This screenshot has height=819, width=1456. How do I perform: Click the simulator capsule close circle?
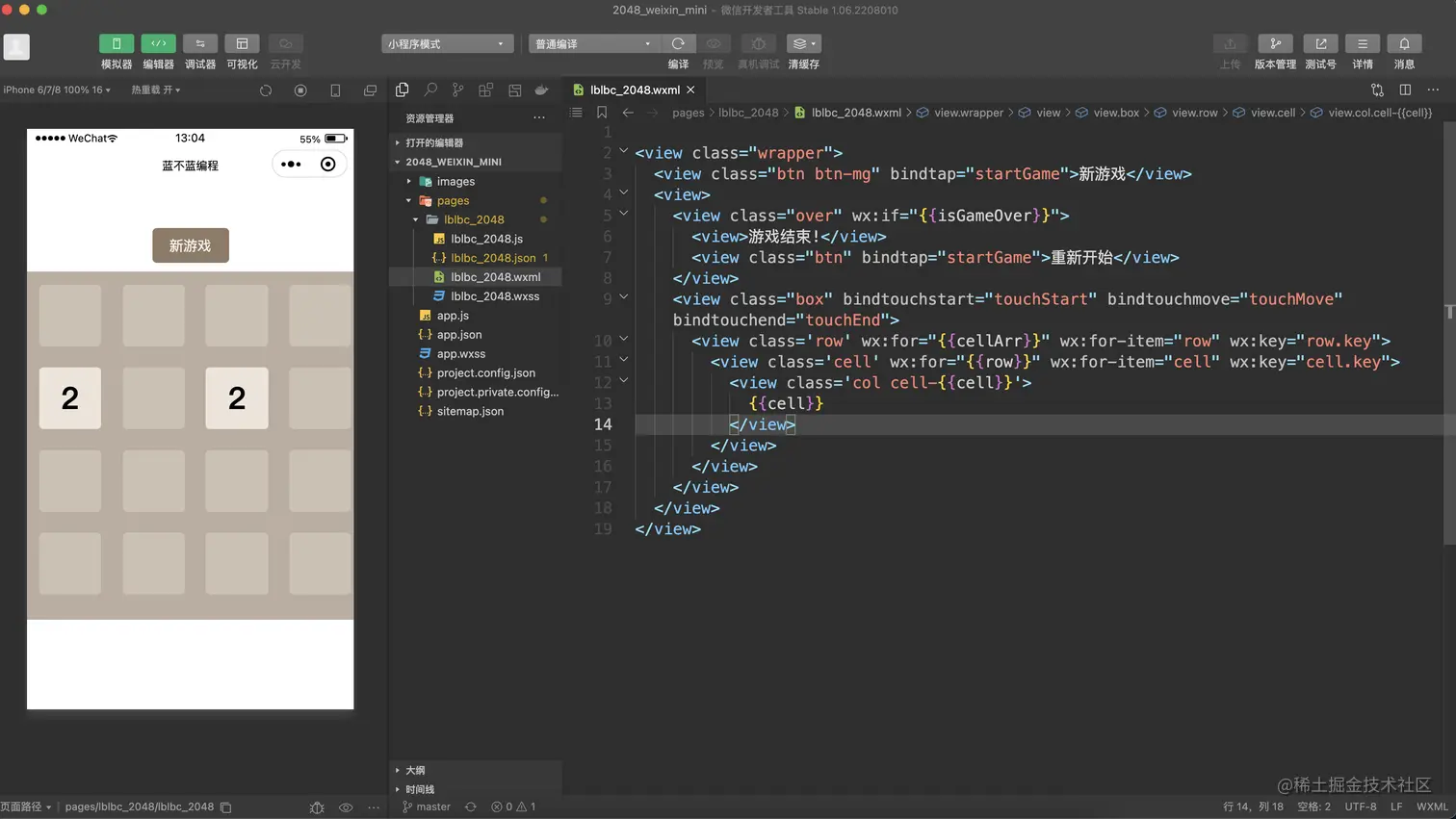[x=327, y=165]
